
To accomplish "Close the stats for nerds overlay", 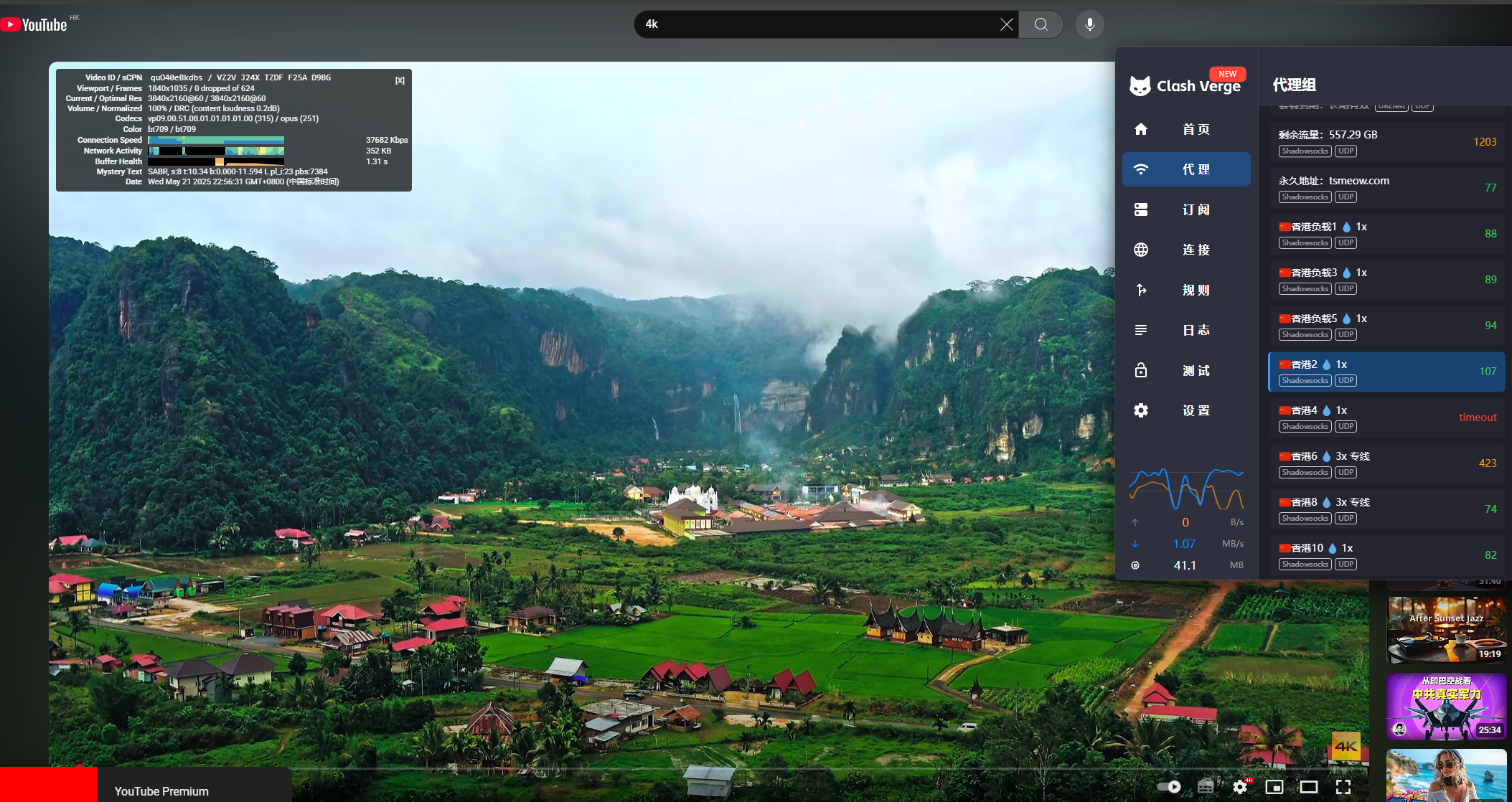I will coord(400,80).
